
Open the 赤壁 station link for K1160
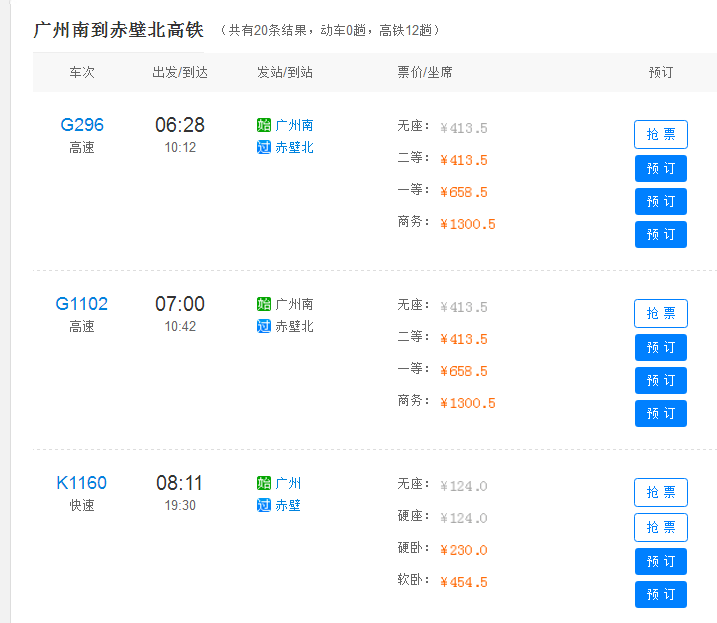[x=288, y=505]
